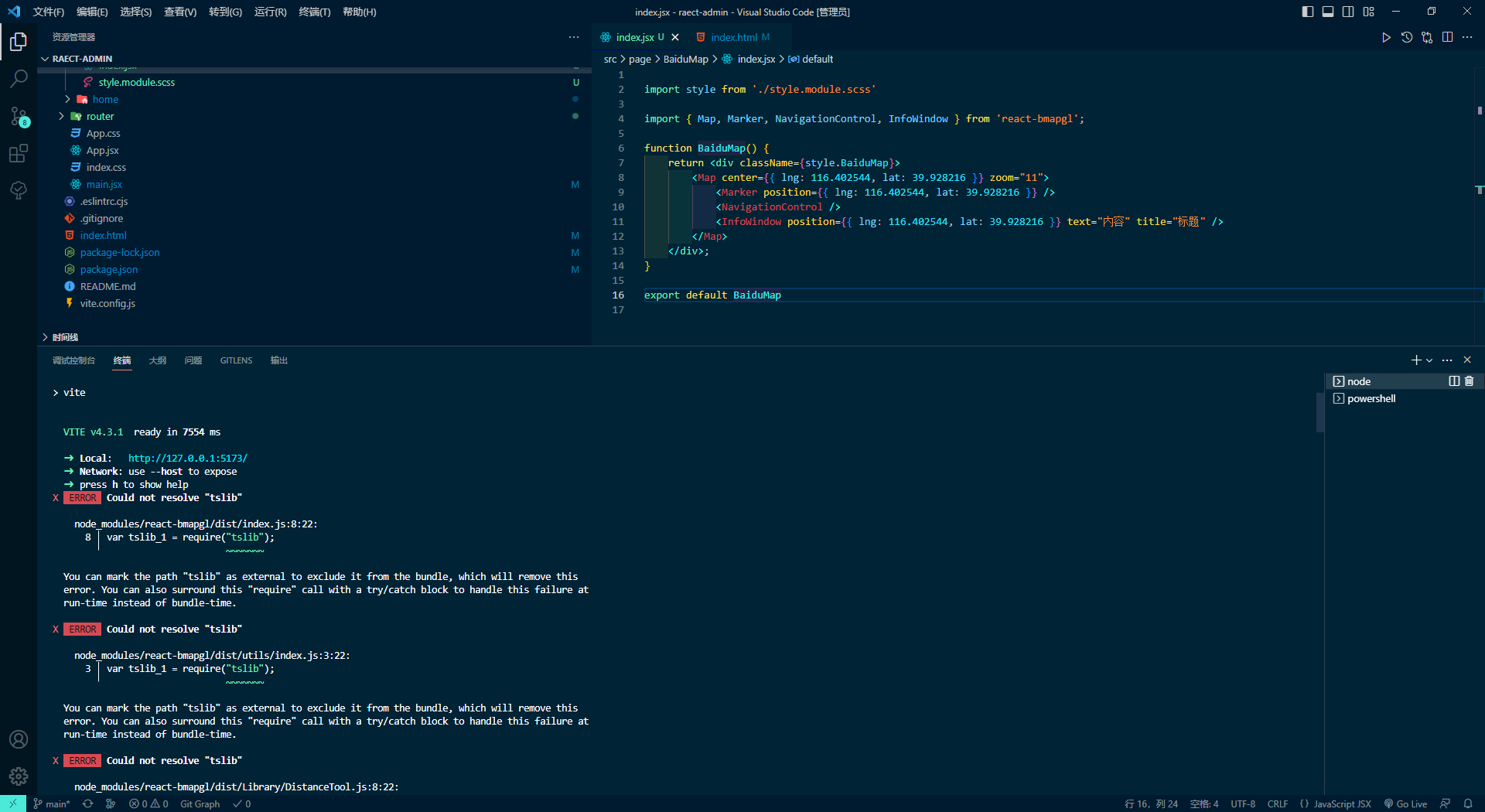
Task: Open editor More Actions ellipsis
Action: pos(1467,37)
